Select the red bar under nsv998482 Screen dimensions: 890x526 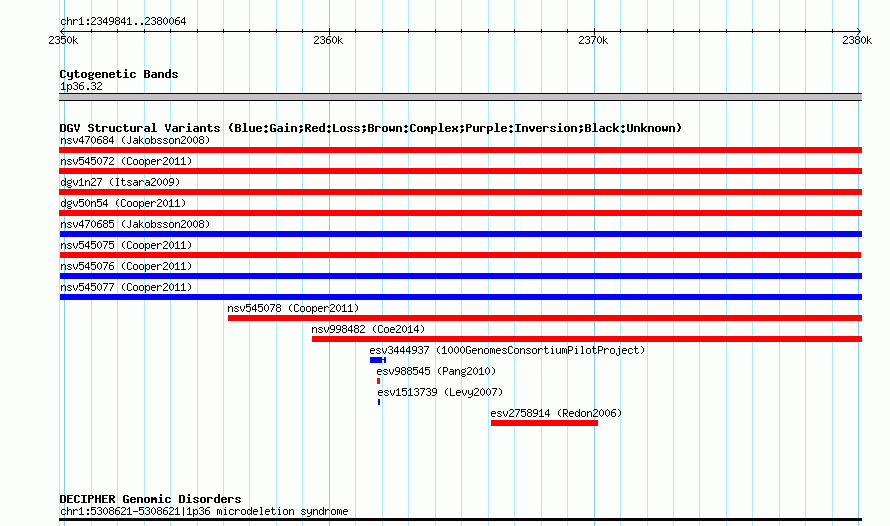coord(587,339)
